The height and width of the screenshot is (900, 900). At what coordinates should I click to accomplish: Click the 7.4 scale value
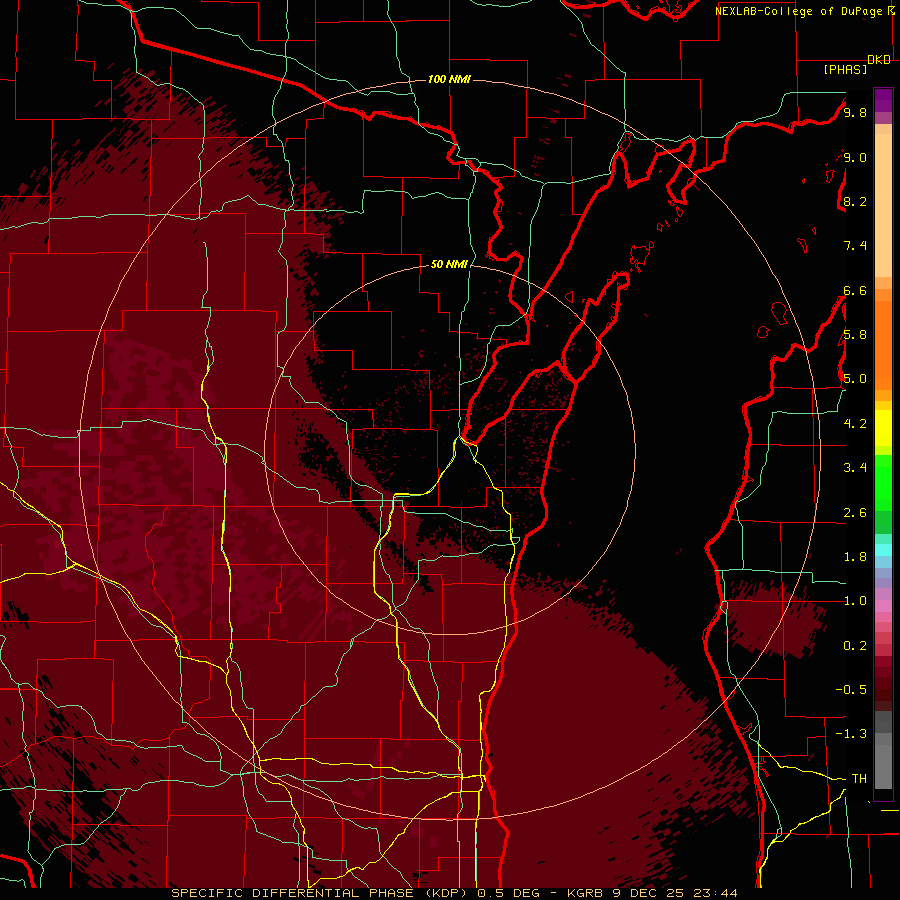click(x=855, y=246)
